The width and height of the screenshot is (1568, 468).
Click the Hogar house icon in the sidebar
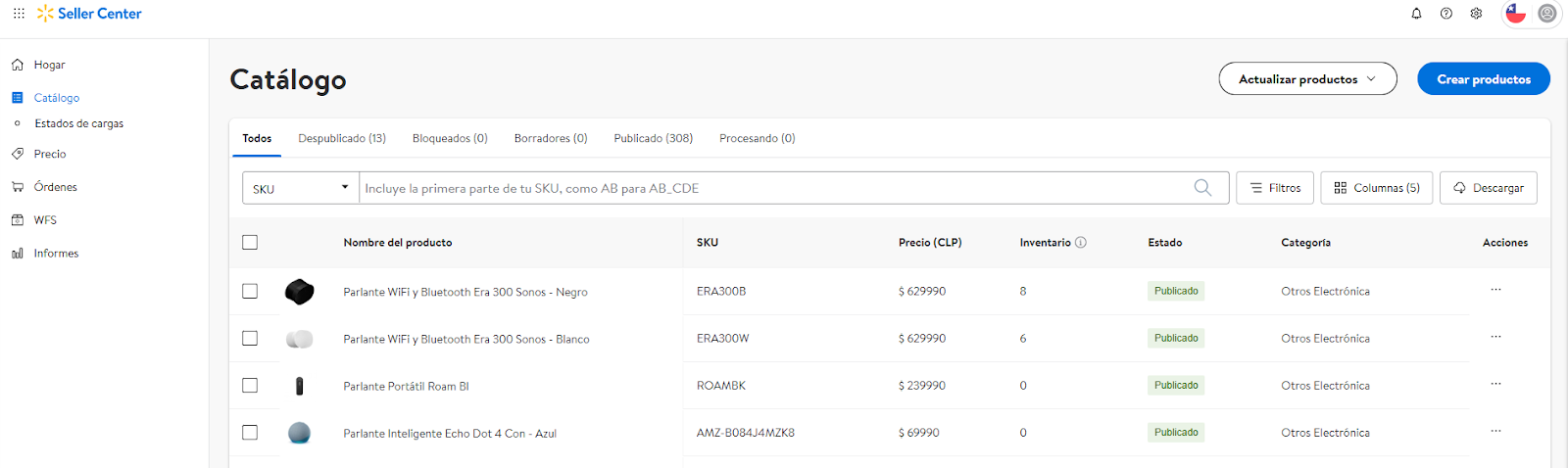pyautogui.click(x=18, y=65)
